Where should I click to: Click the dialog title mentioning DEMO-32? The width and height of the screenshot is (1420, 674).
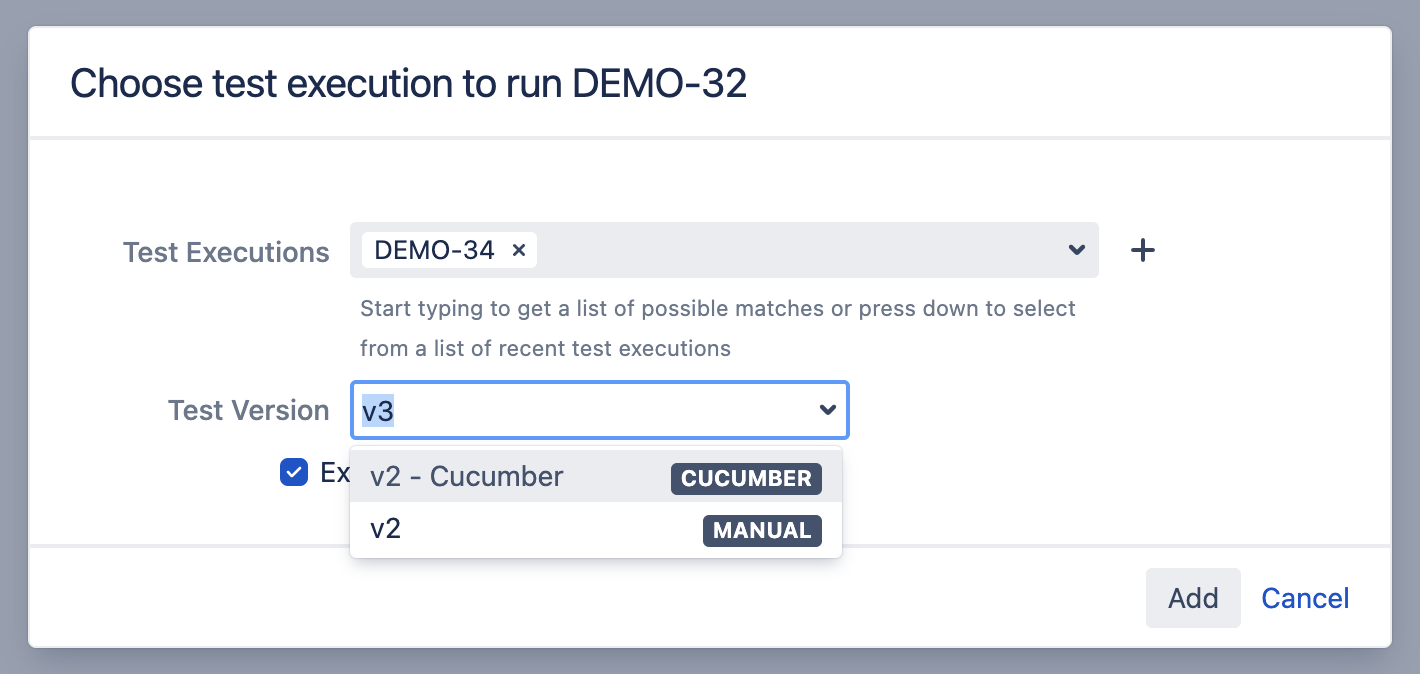[408, 84]
